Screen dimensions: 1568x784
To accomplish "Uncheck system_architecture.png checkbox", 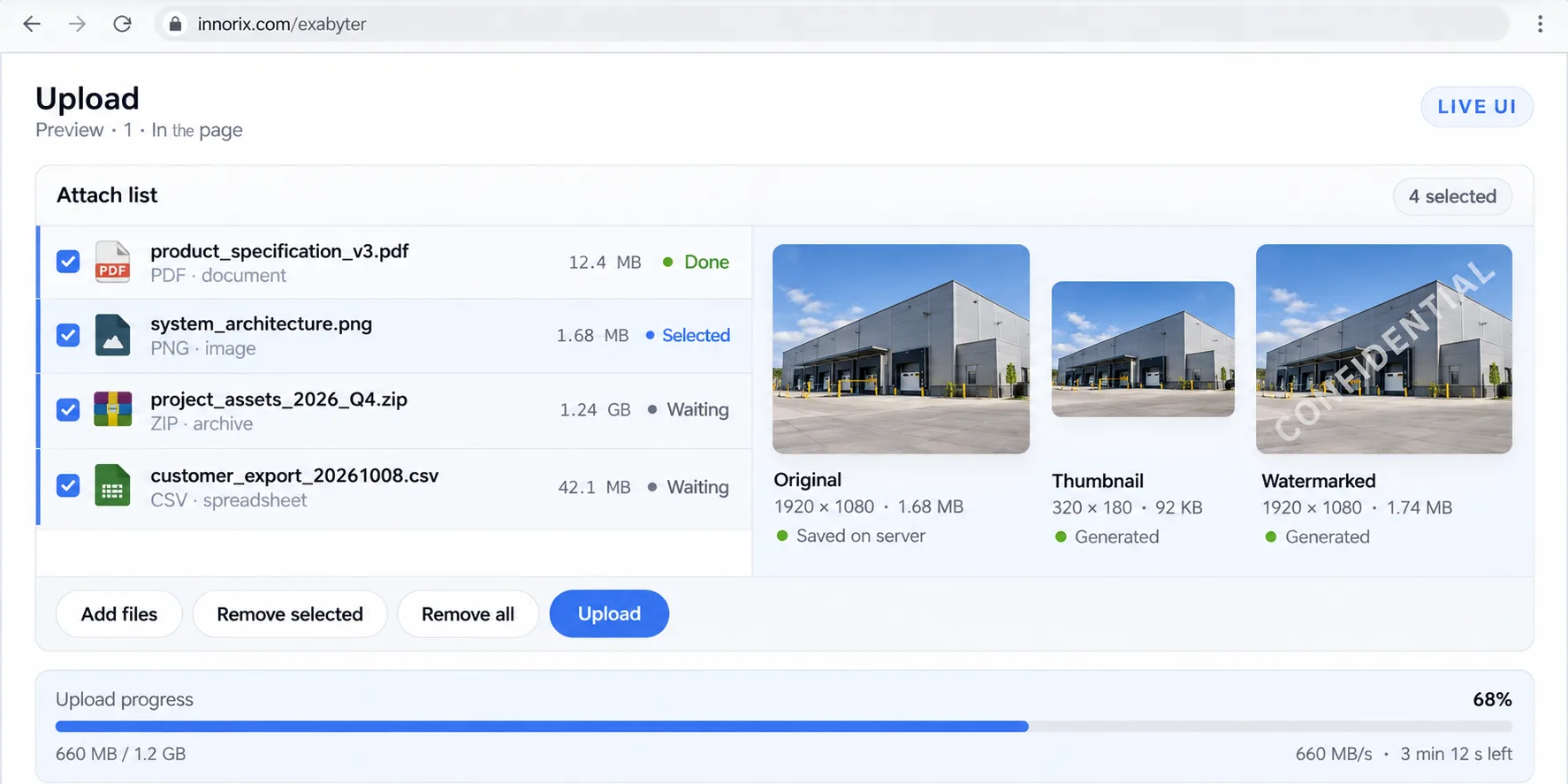I will click(68, 335).
